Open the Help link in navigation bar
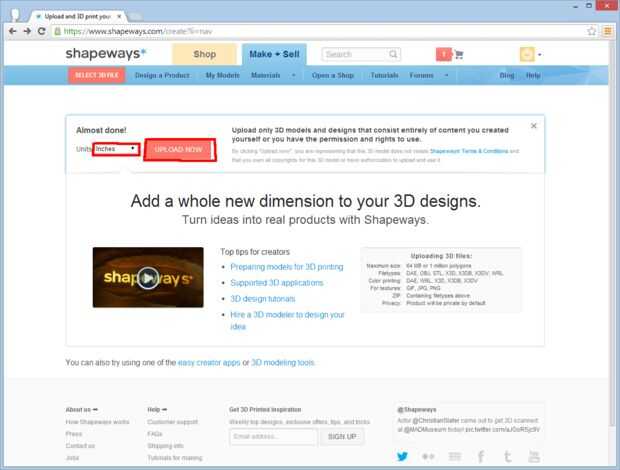 [x=533, y=75]
